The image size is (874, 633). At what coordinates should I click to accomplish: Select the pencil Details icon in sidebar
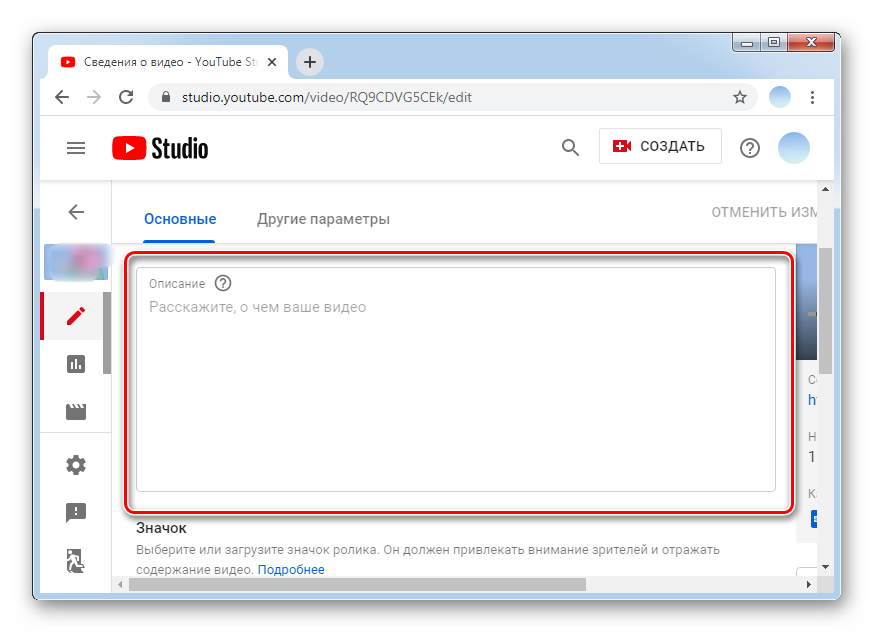click(x=75, y=316)
